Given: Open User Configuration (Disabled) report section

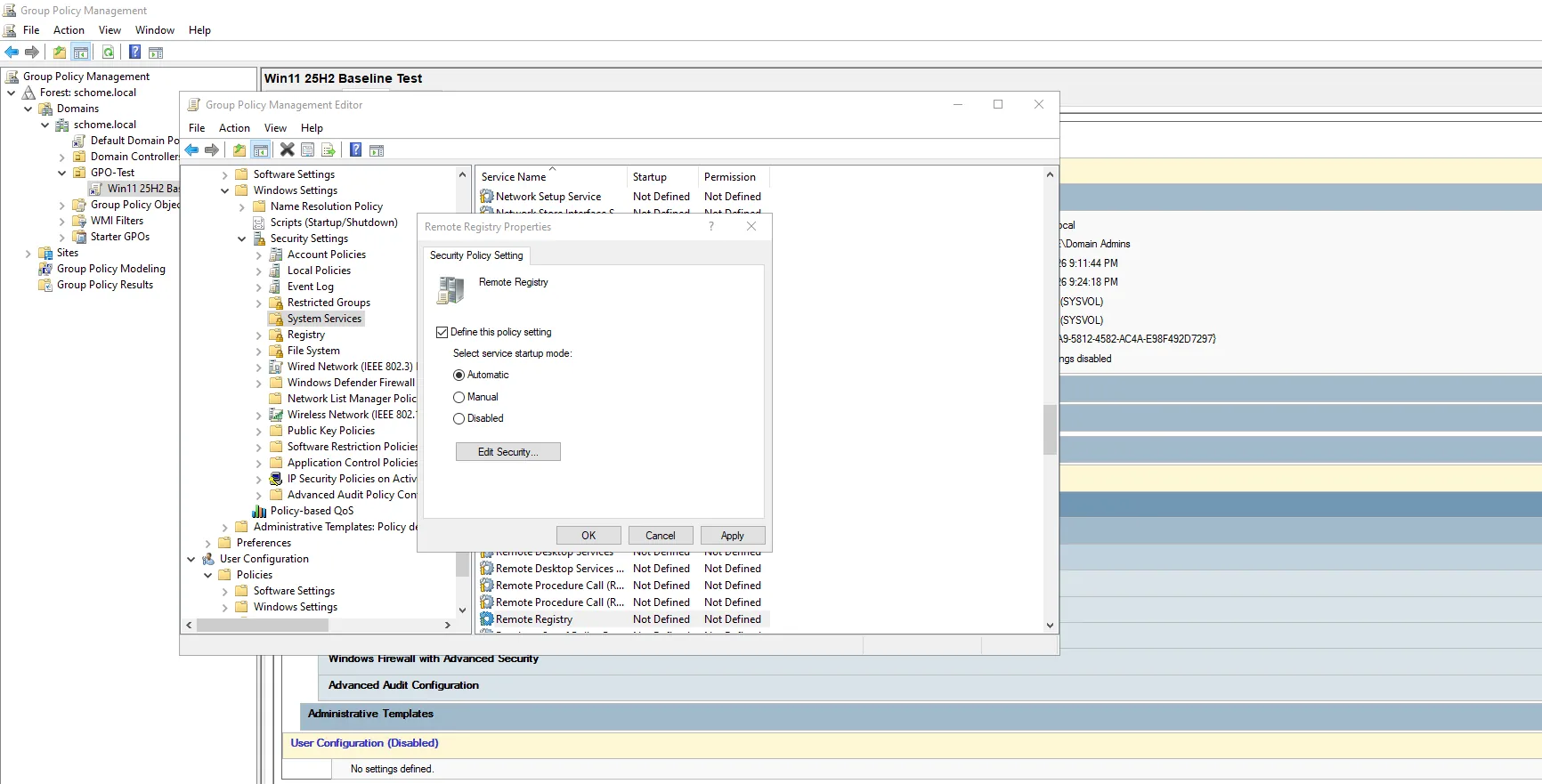Looking at the screenshot, I should 364,743.
